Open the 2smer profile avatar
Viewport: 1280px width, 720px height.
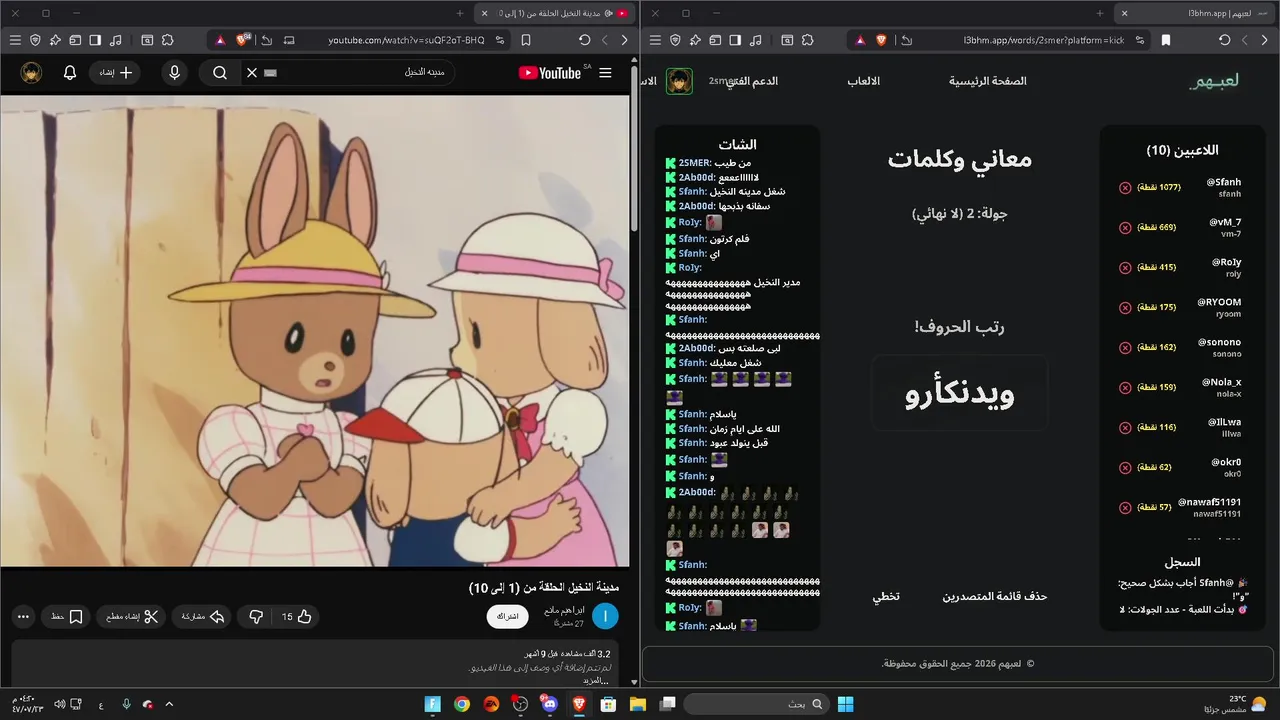(x=680, y=81)
